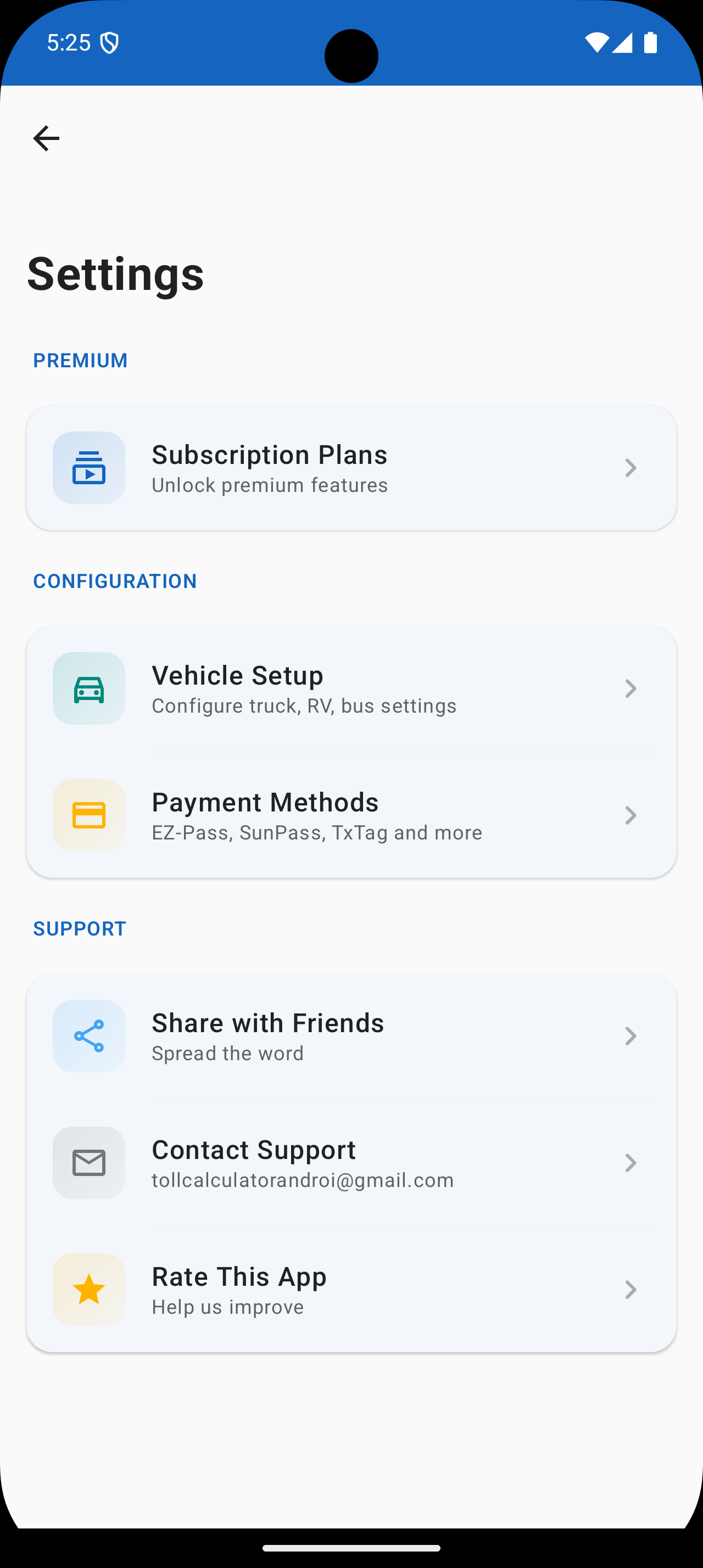703x1568 pixels.
Task: Tap the gold star rating icon
Action: [x=89, y=1289]
